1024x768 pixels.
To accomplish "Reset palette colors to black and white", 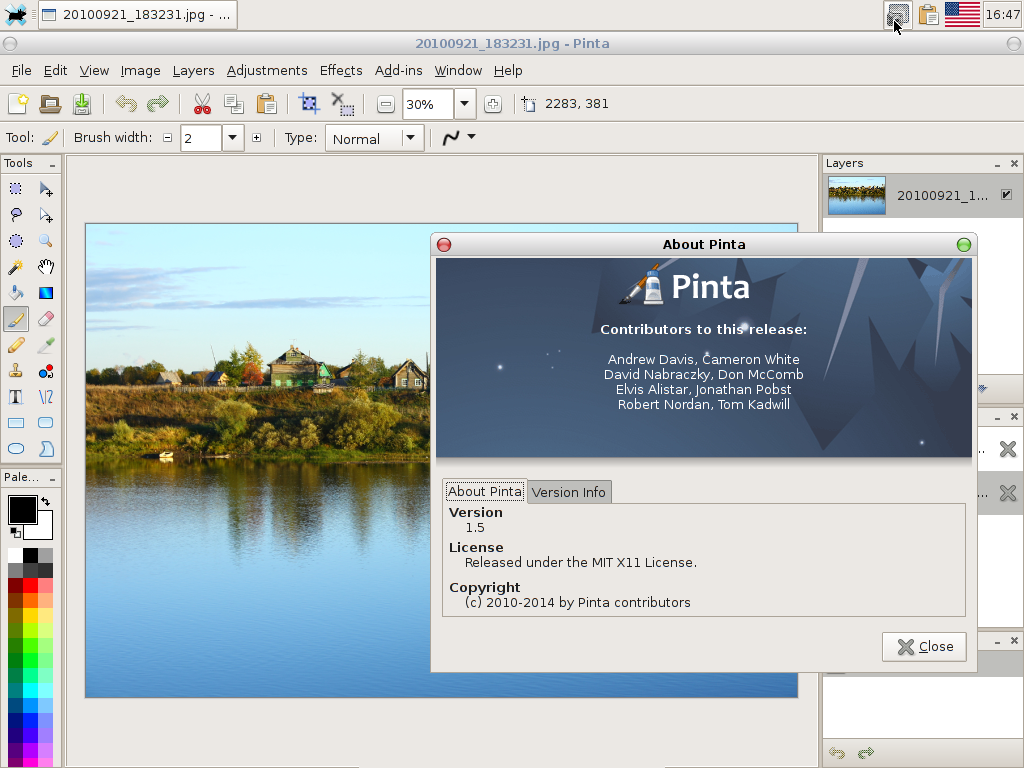I will tap(16, 533).
